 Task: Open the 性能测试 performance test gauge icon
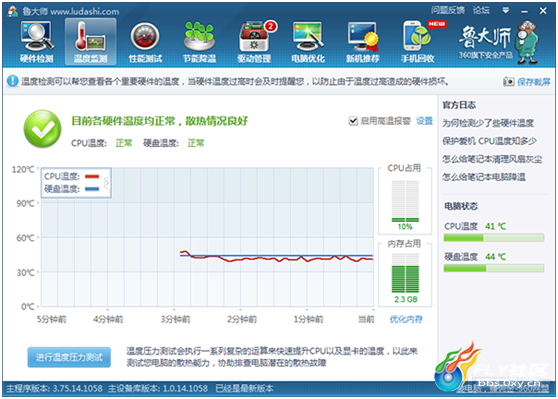pos(145,42)
